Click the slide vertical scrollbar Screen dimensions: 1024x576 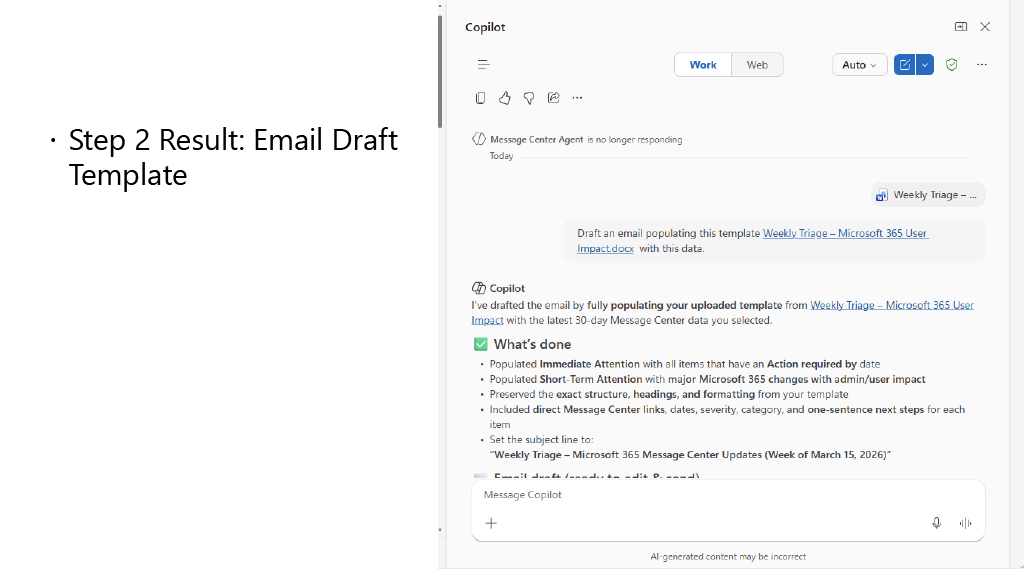pos(440,72)
